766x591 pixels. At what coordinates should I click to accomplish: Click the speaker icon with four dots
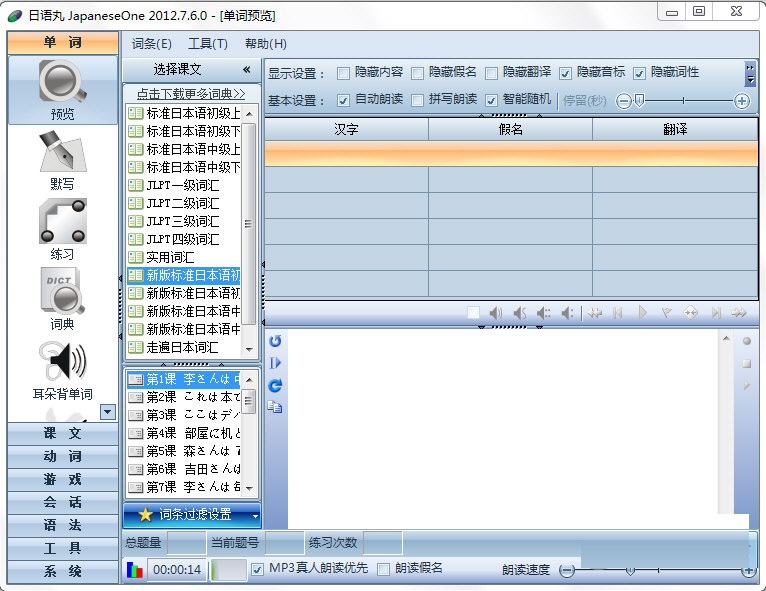click(x=543, y=313)
